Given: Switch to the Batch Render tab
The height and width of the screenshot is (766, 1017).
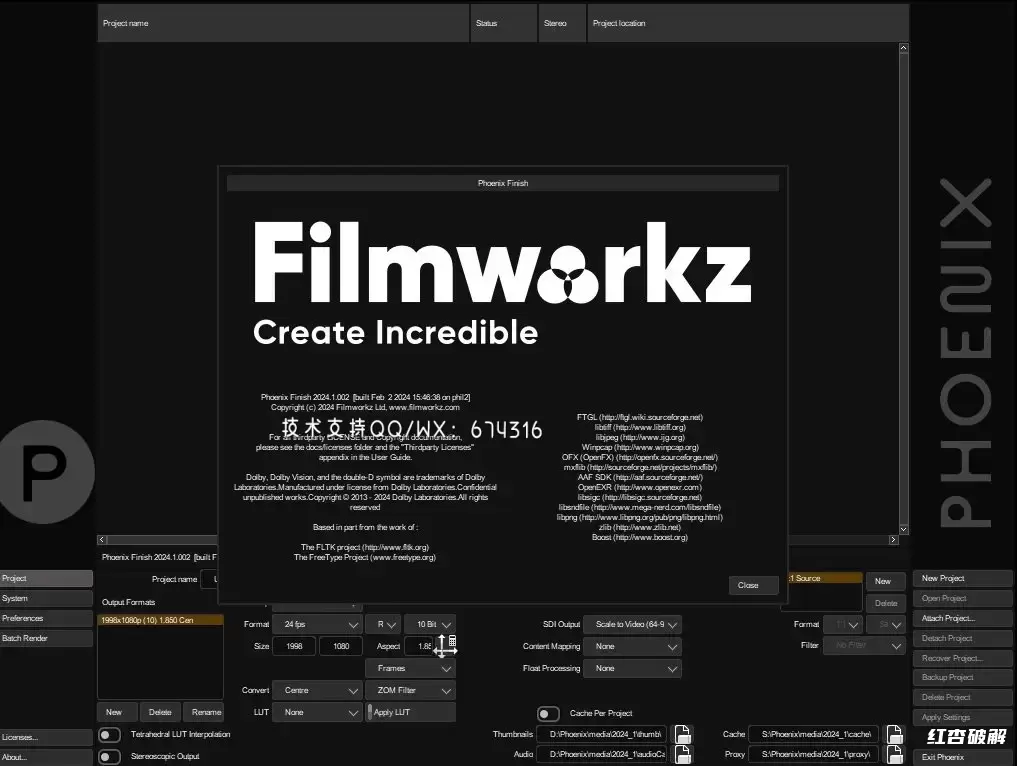Looking at the screenshot, I should (x=46, y=639).
